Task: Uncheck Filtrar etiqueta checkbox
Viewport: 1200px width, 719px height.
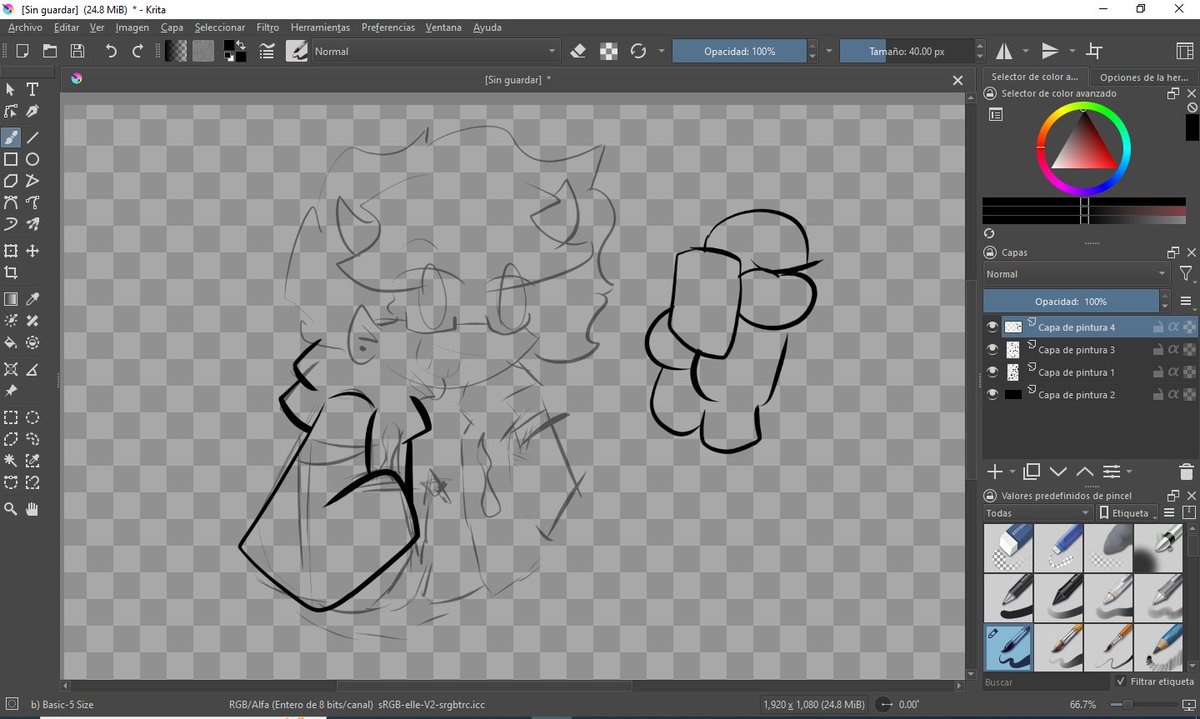Action: (x=1120, y=681)
